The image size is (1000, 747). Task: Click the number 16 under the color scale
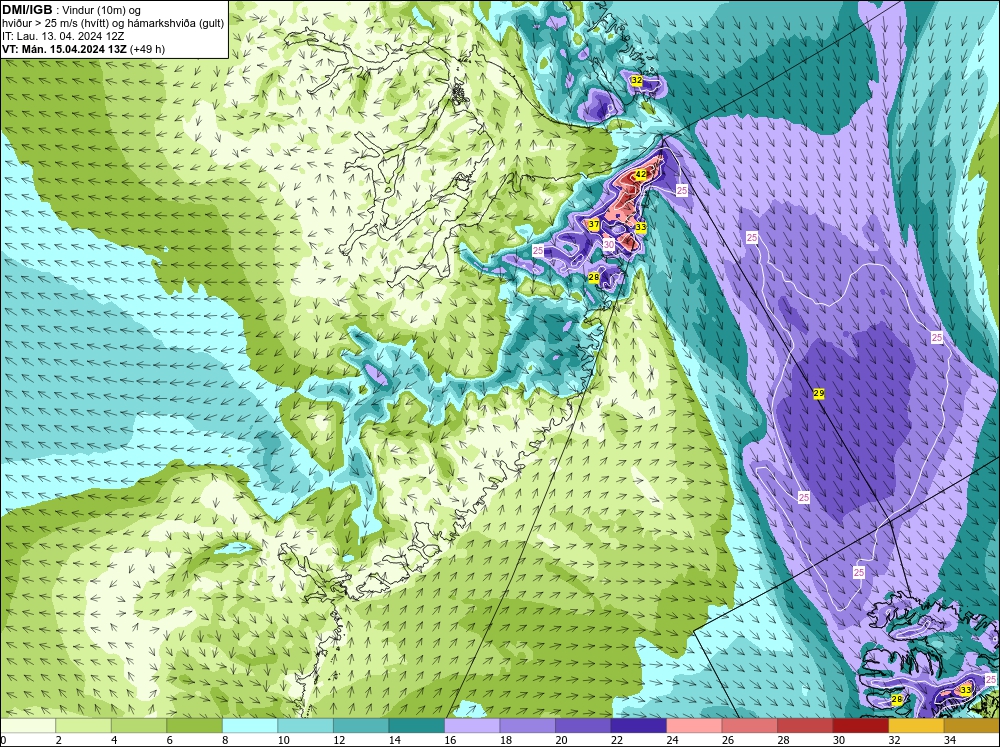point(450,740)
